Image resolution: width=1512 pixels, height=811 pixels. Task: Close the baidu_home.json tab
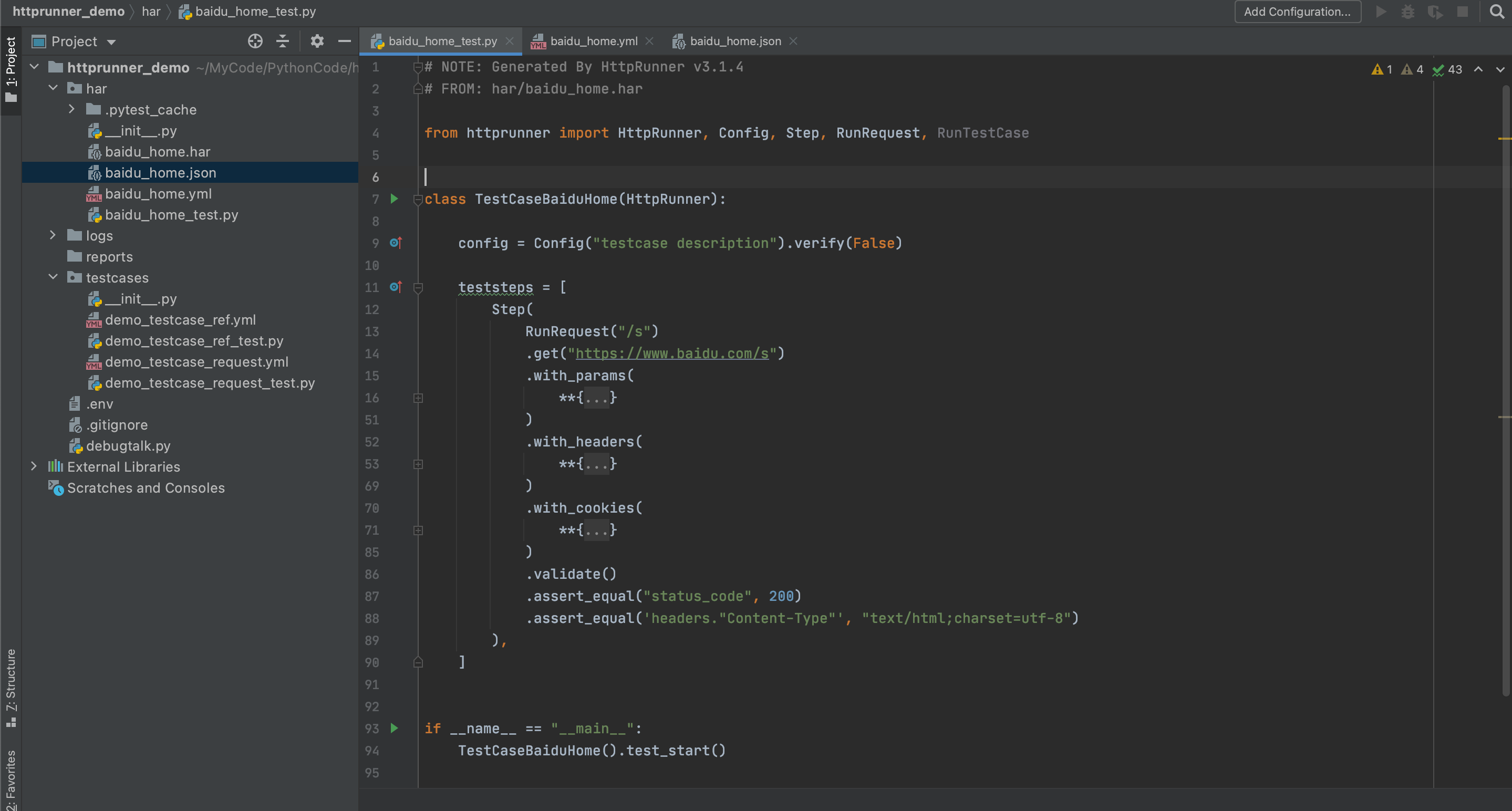[793, 41]
